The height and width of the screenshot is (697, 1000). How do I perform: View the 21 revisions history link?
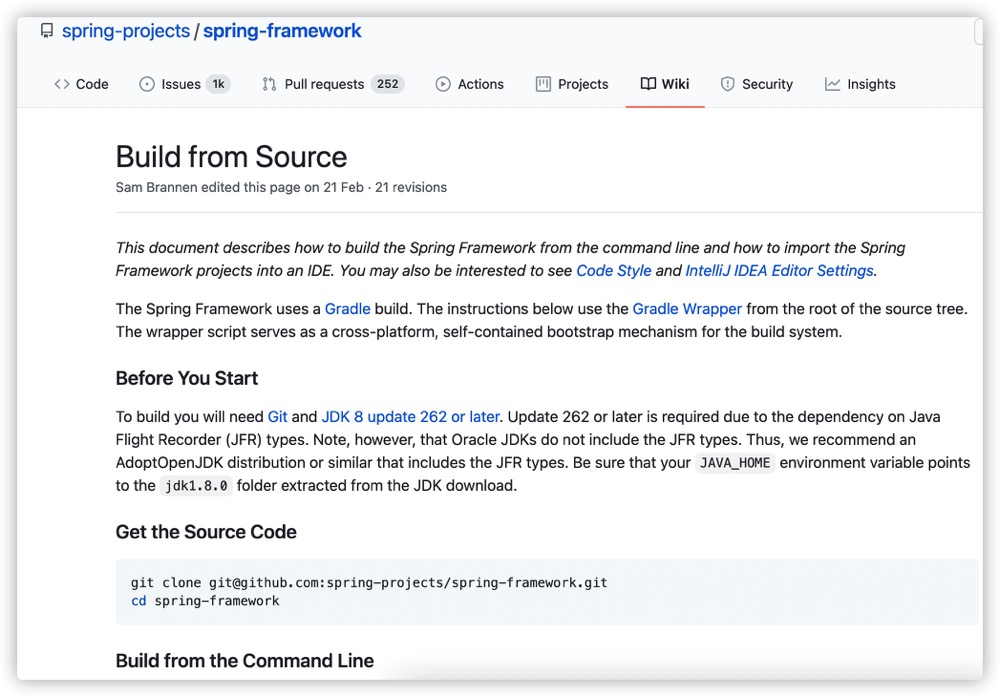coord(411,187)
